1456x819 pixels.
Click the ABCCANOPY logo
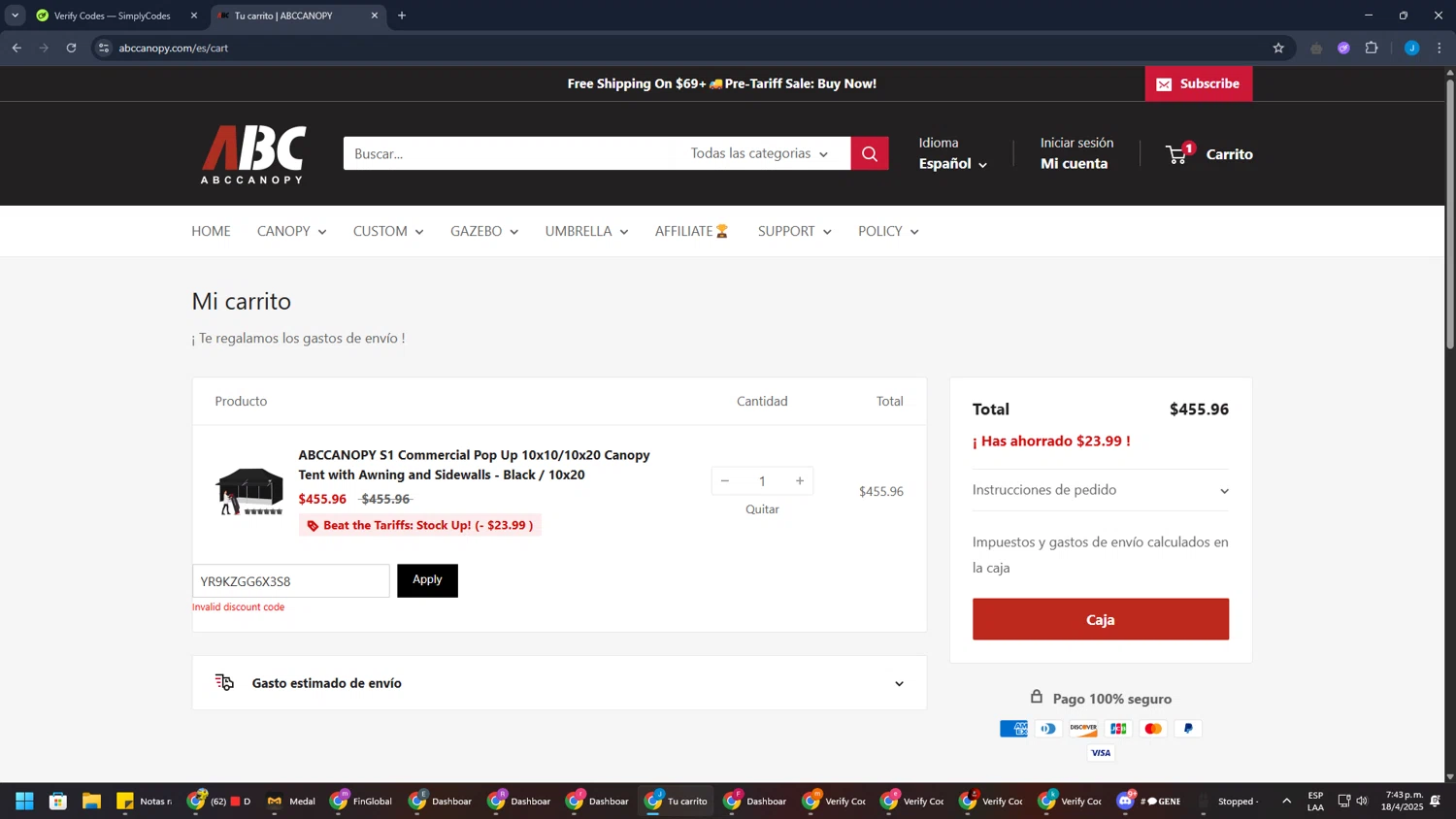(253, 154)
